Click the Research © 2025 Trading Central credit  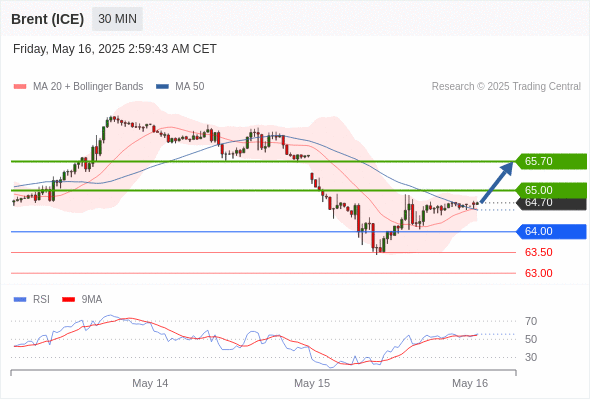pyautogui.click(x=506, y=87)
